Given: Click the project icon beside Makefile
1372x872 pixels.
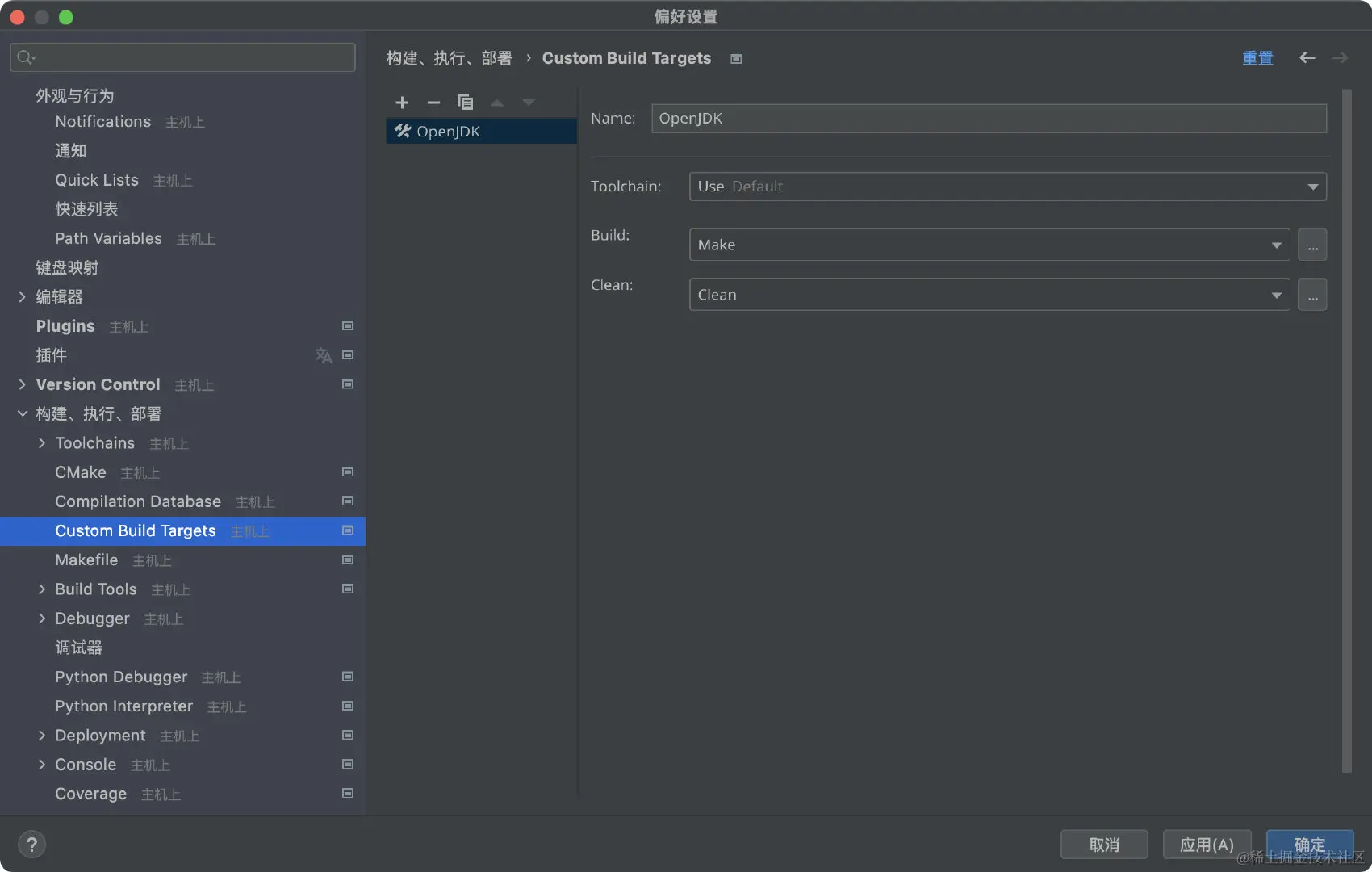Looking at the screenshot, I should tap(348, 560).
